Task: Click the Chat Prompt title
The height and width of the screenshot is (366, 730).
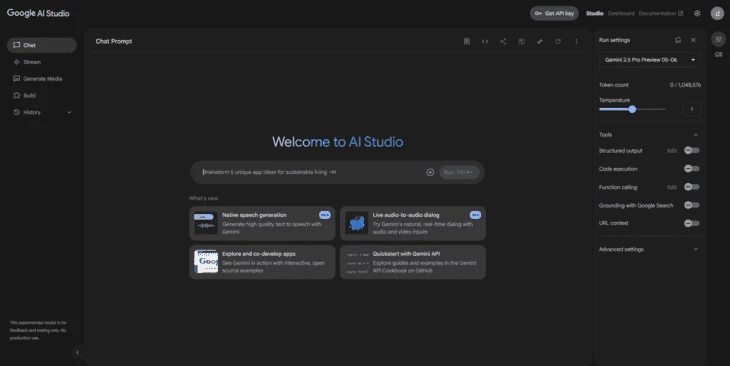Action: click(x=114, y=41)
